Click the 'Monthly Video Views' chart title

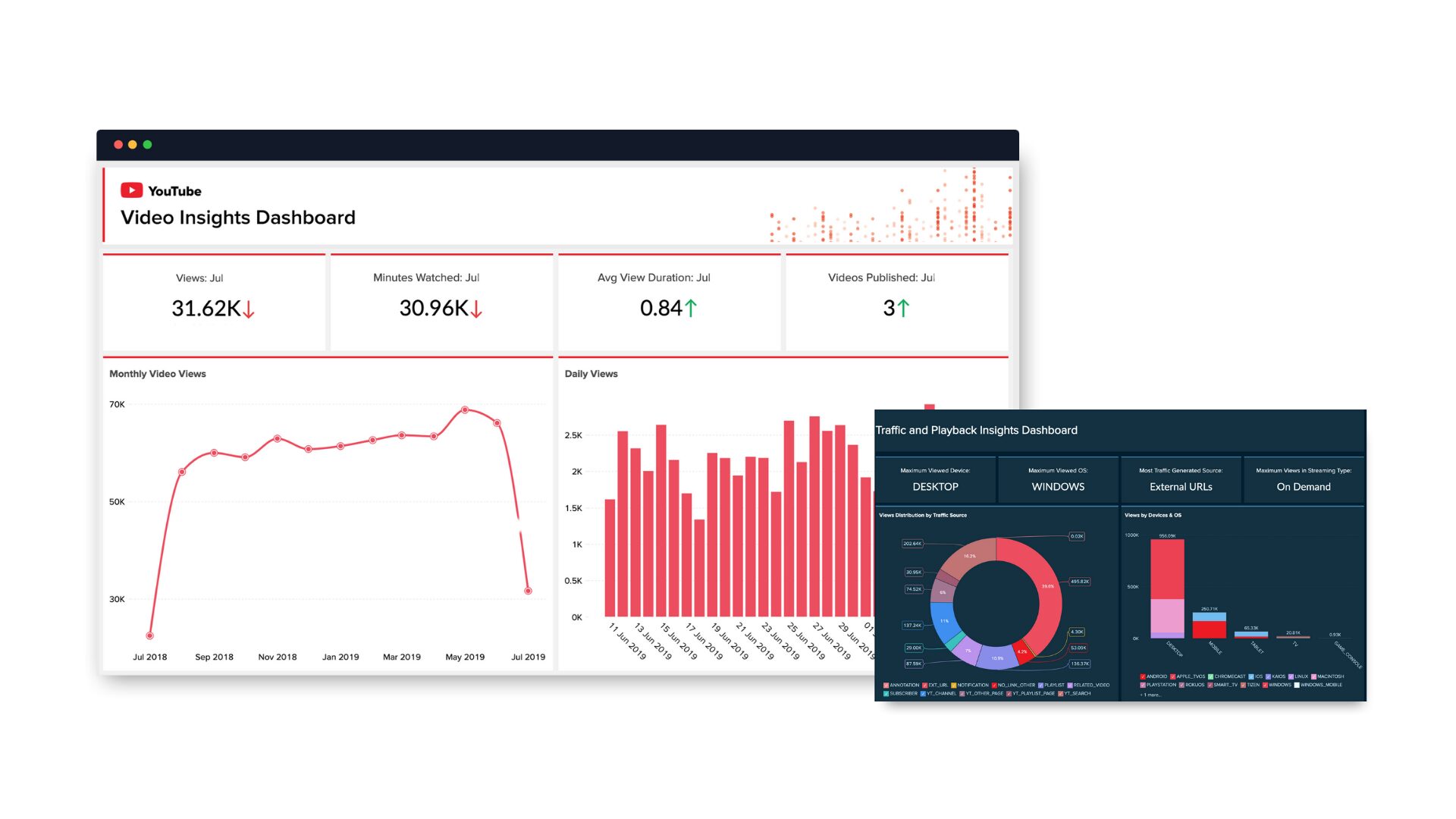pos(158,374)
